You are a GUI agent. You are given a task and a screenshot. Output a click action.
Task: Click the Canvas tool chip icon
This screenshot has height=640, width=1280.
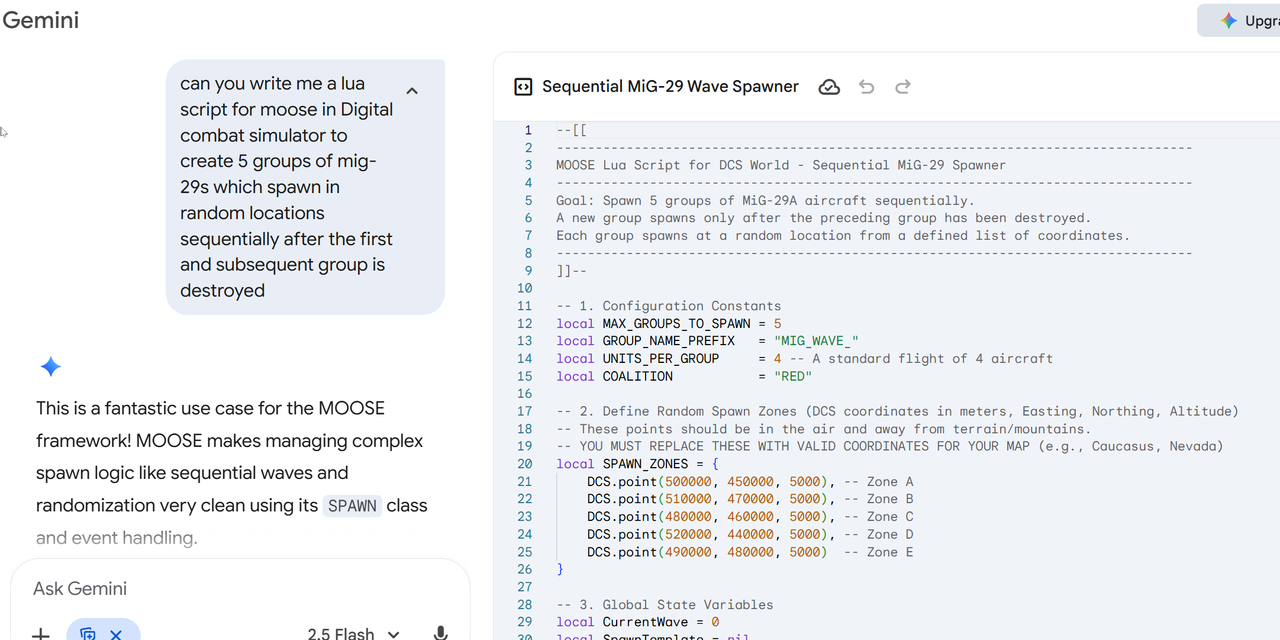click(x=88, y=634)
